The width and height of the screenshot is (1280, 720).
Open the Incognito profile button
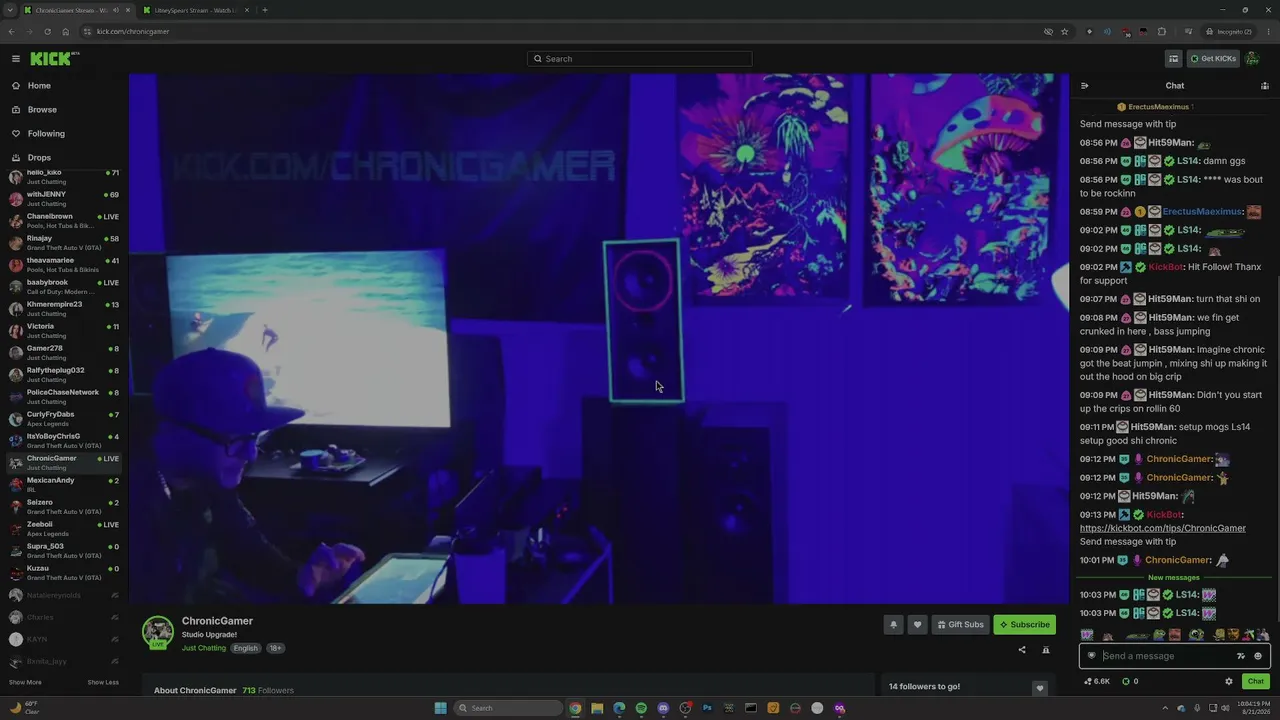[1229, 31]
